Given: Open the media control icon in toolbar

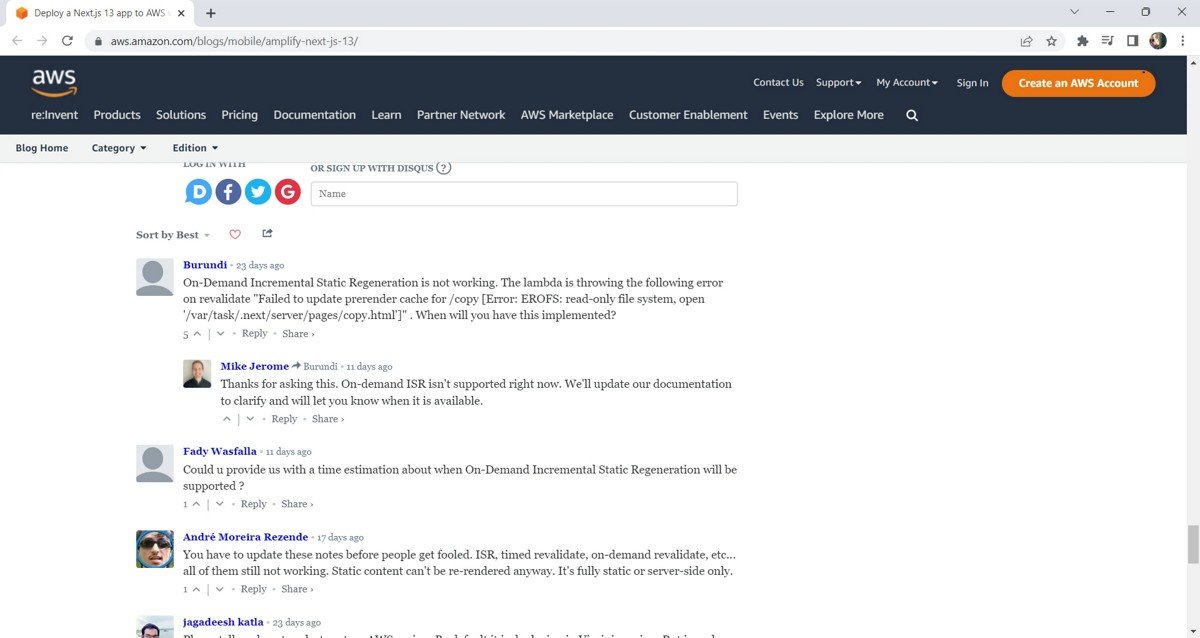Looking at the screenshot, I should [x=1107, y=41].
